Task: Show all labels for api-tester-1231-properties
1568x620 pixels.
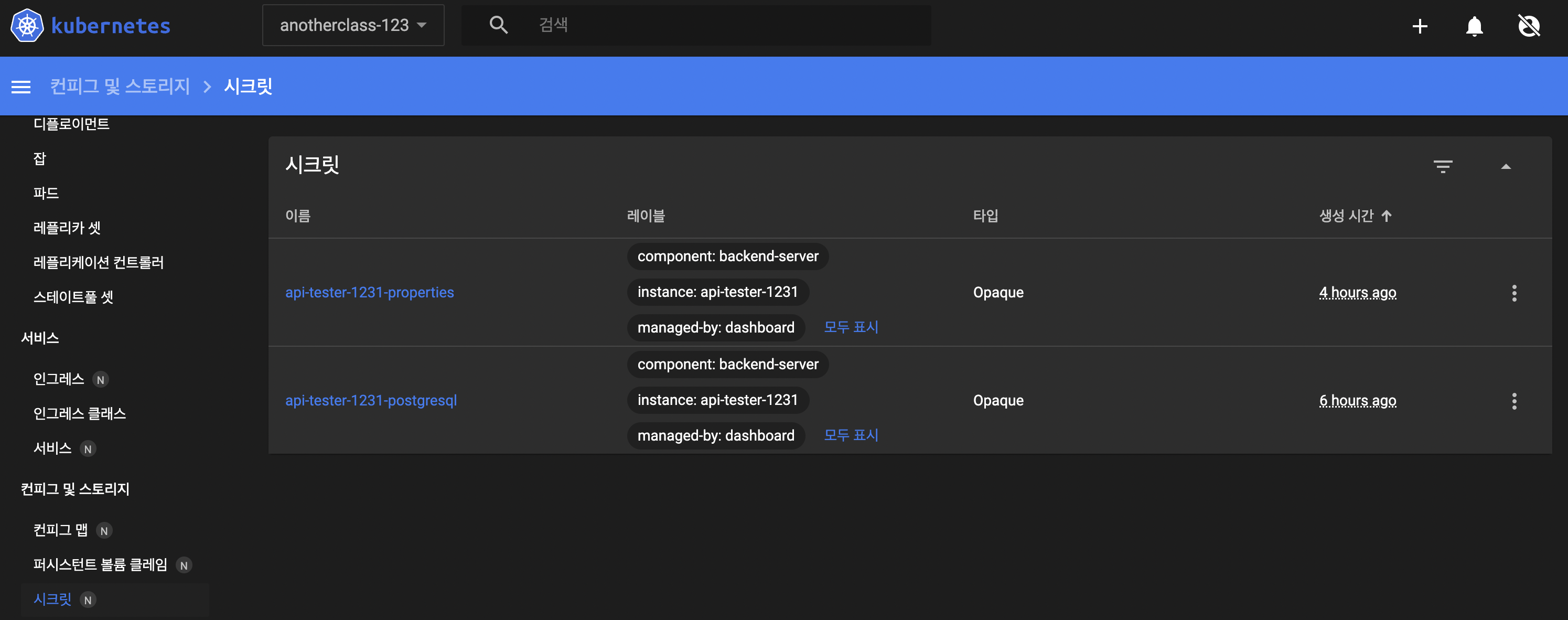Action: pyautogui.click(x=851, y=327)
